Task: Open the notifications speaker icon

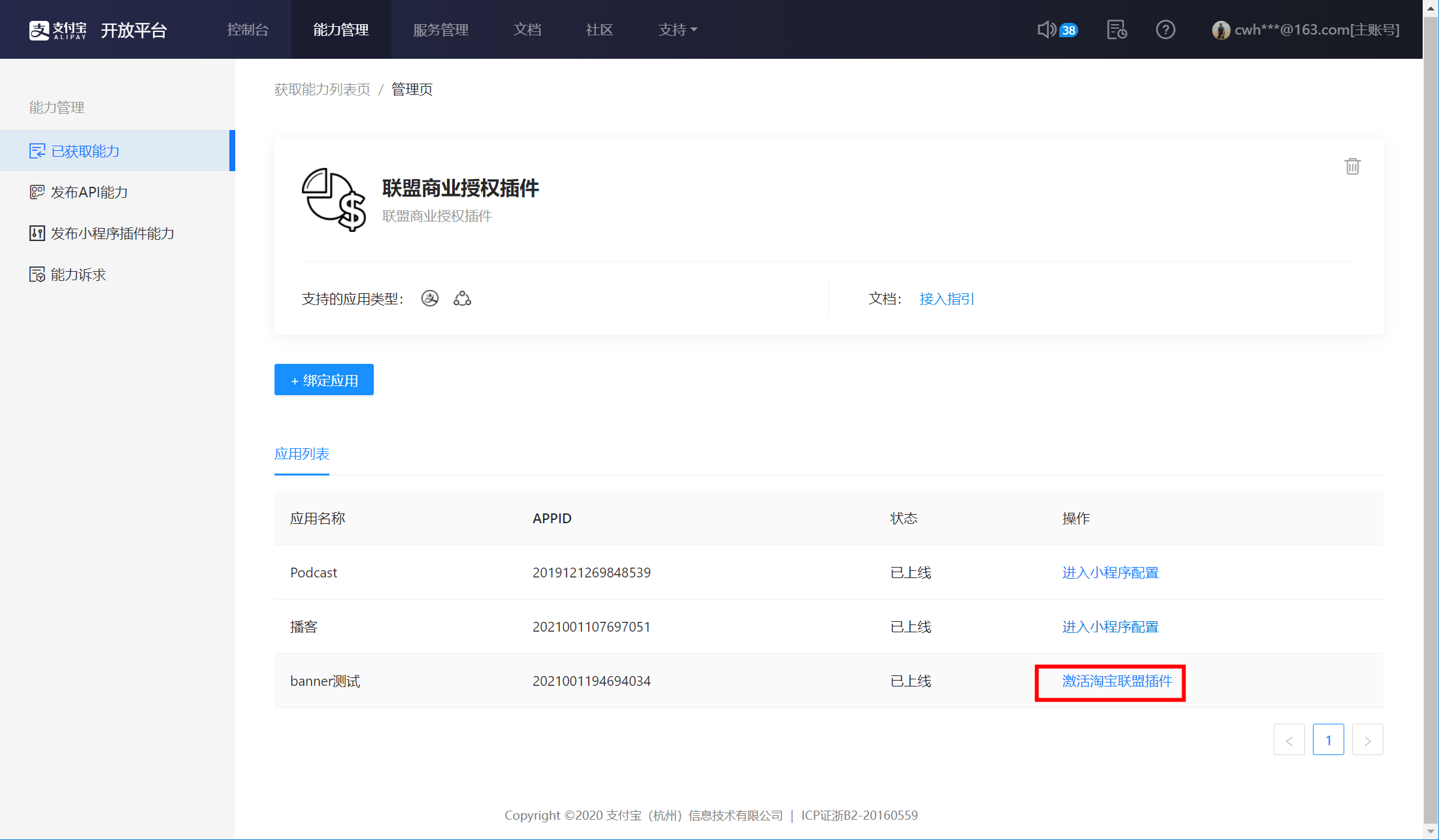Action: click(x=1047, y=29)
